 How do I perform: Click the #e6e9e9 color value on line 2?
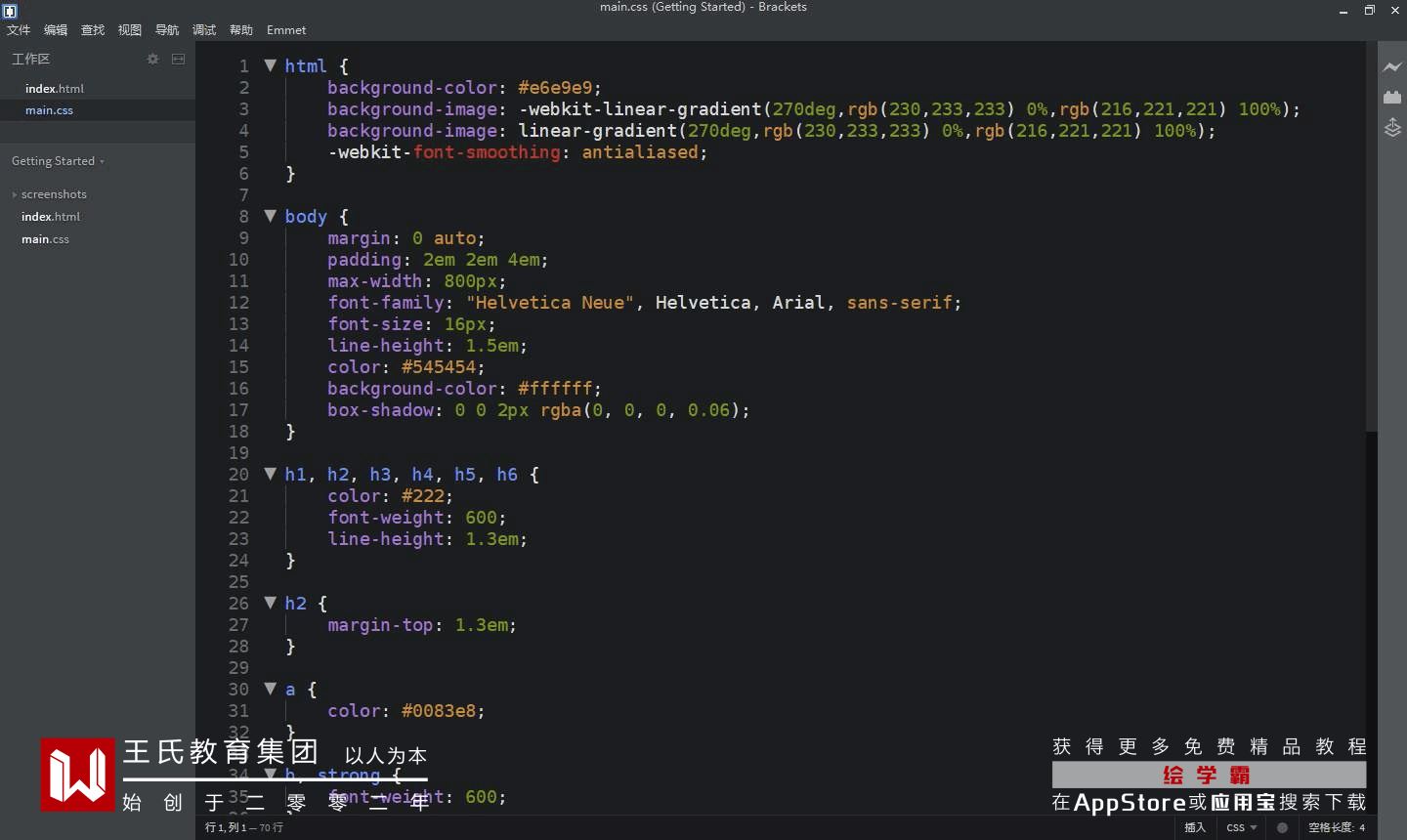(555, 88)
